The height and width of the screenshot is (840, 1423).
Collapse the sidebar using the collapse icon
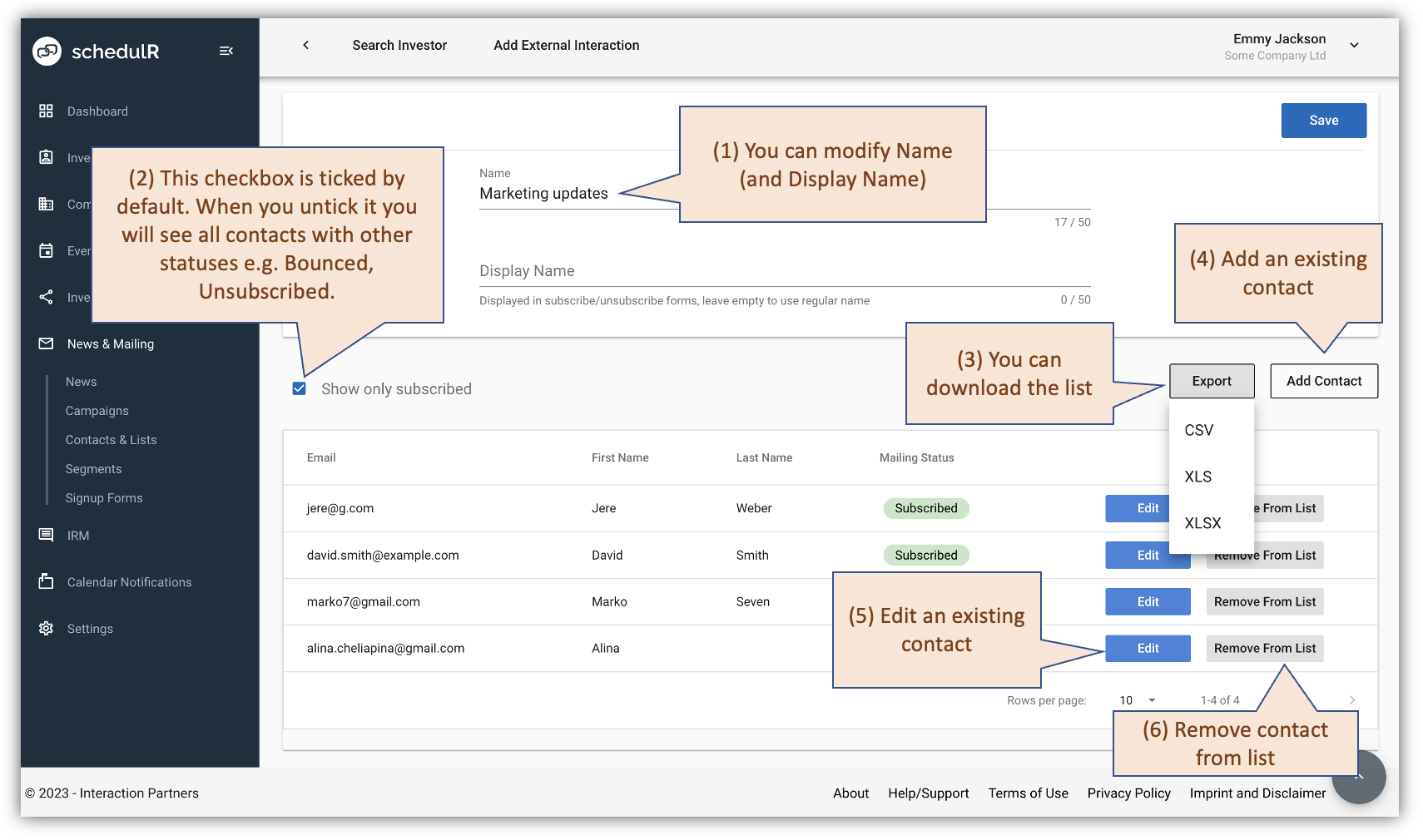point(226,51)
